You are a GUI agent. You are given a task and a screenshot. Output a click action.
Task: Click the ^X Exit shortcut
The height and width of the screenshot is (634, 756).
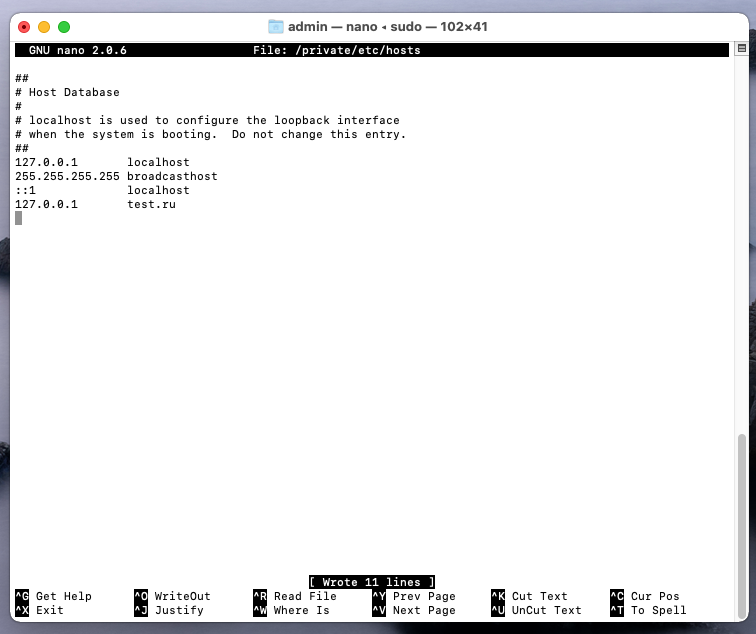[40, 610]
